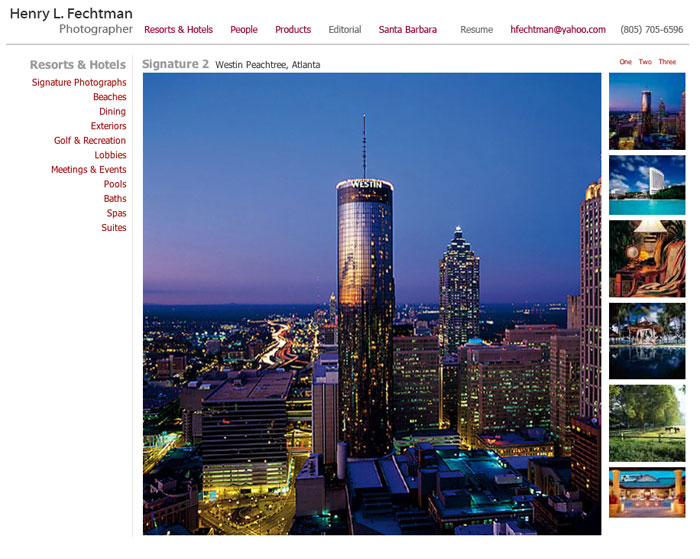Switch to thumbnail page One

pyautogui.click(x=625, y=62)
